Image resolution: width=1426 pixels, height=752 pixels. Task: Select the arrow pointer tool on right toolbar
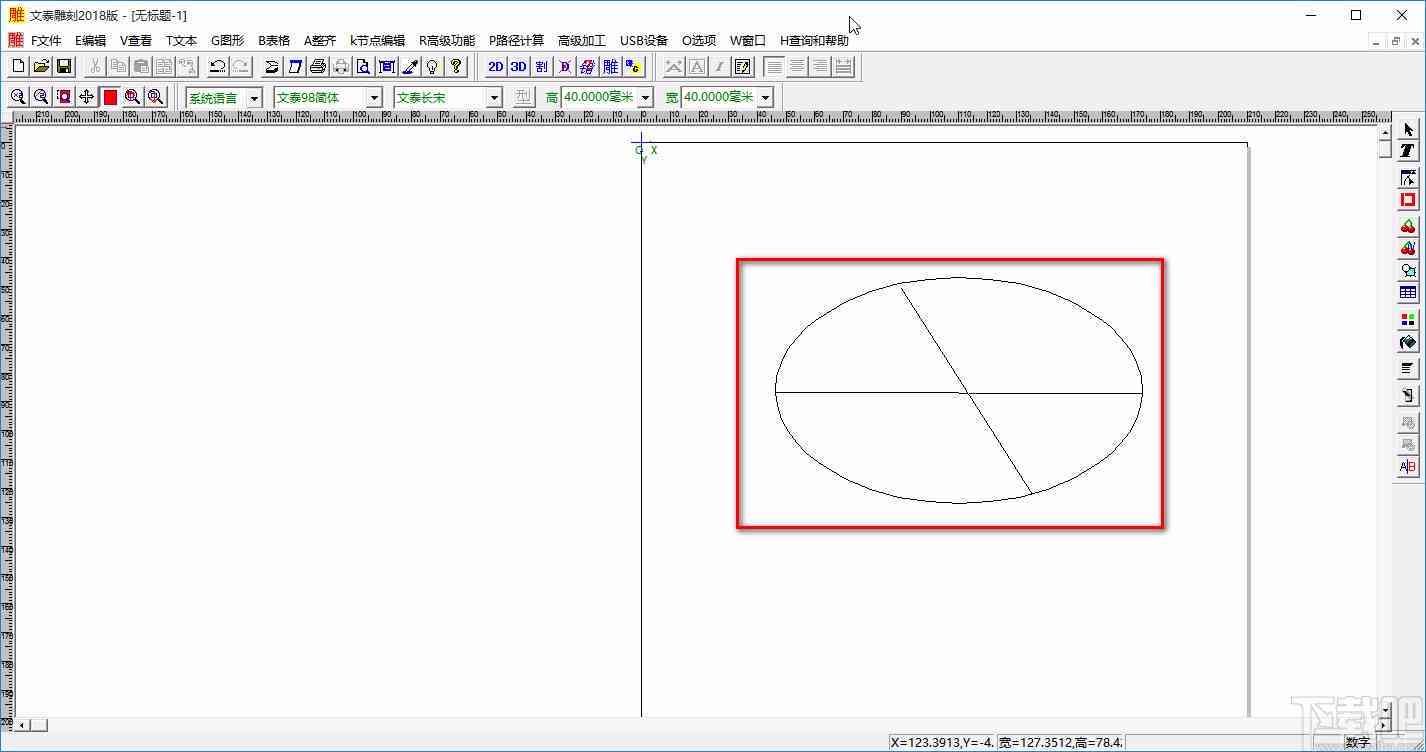1408,130
